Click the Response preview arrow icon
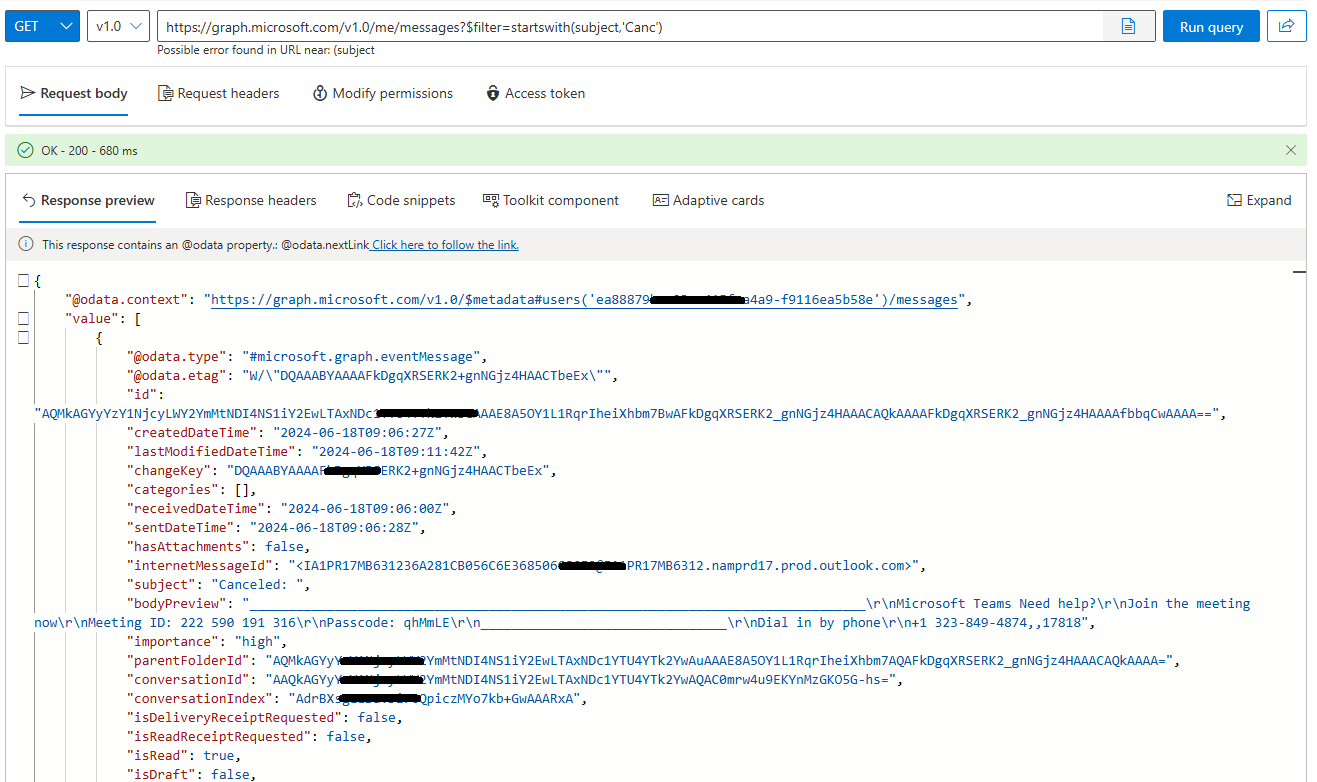The height and width of the screenshot is (782, 1317). tap(28, 200)
